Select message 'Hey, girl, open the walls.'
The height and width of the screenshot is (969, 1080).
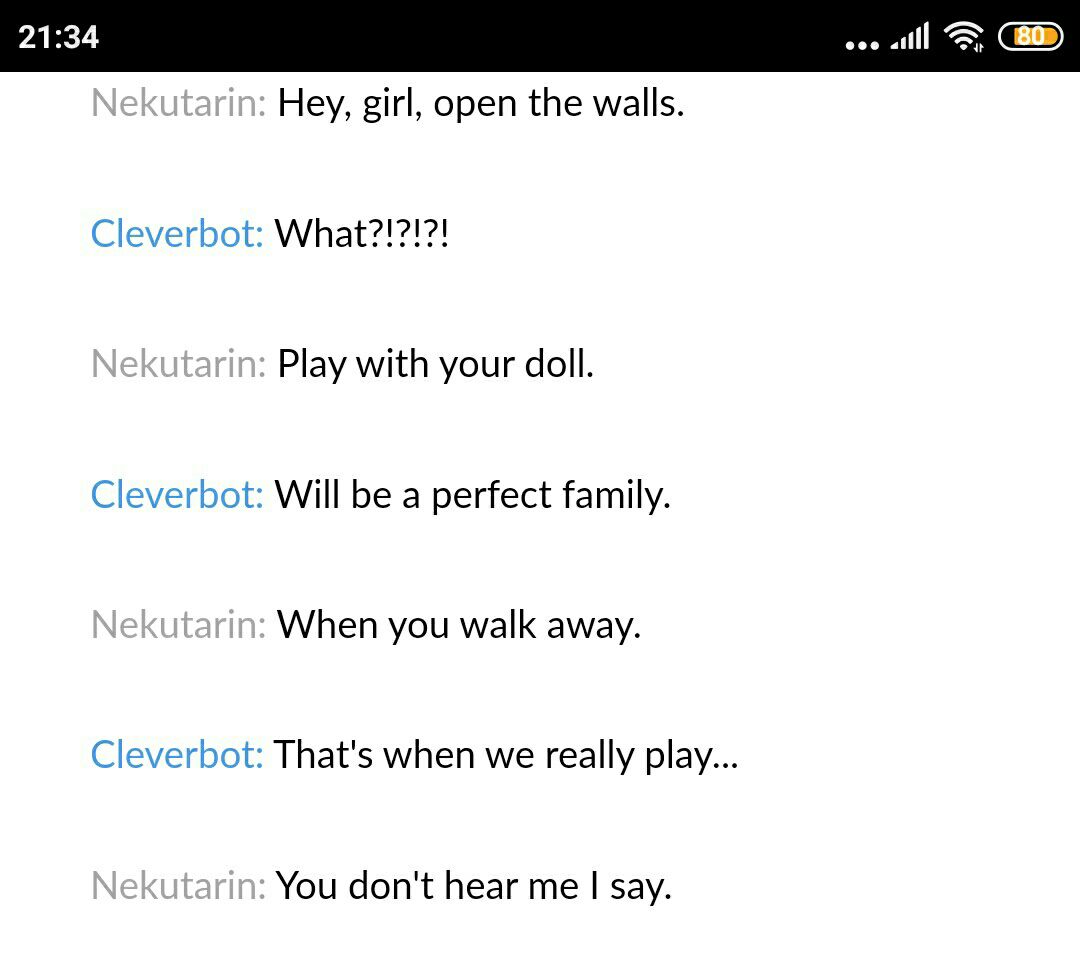[x=481, y=104]
